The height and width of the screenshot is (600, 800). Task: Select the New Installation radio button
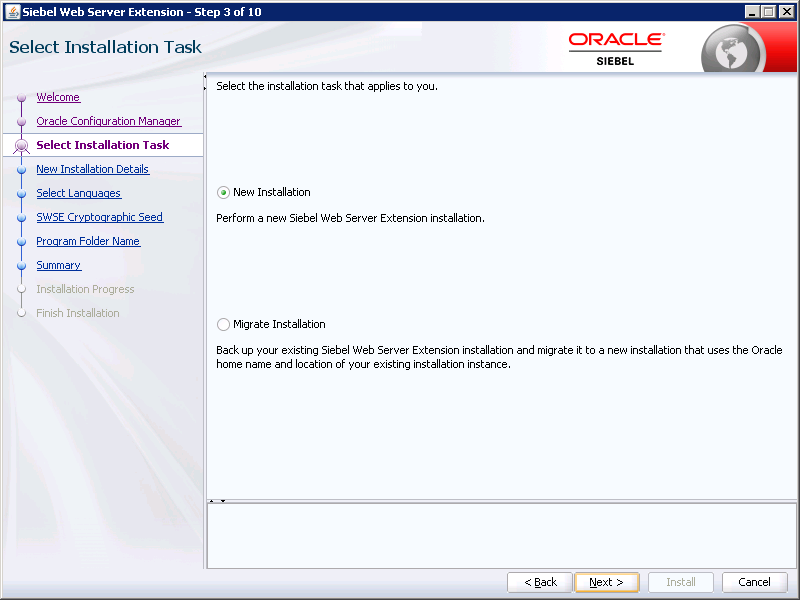[x=223, y=192]
